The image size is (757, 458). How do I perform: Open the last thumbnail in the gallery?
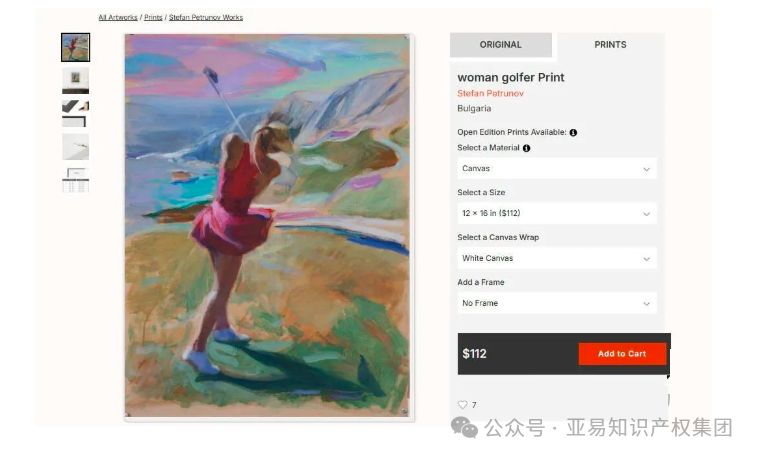point(75,180)
